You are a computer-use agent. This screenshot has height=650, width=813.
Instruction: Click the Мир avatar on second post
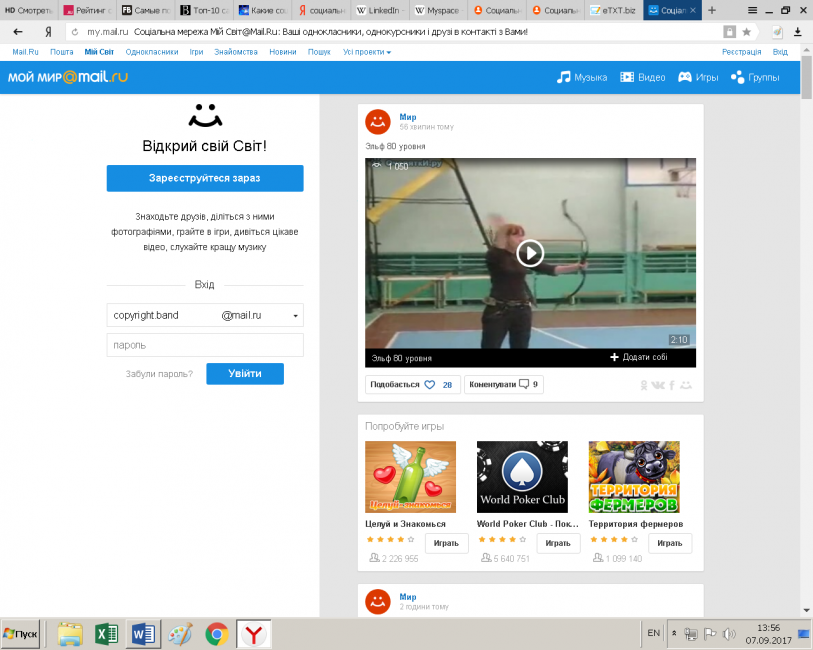(x=377, y=601)
